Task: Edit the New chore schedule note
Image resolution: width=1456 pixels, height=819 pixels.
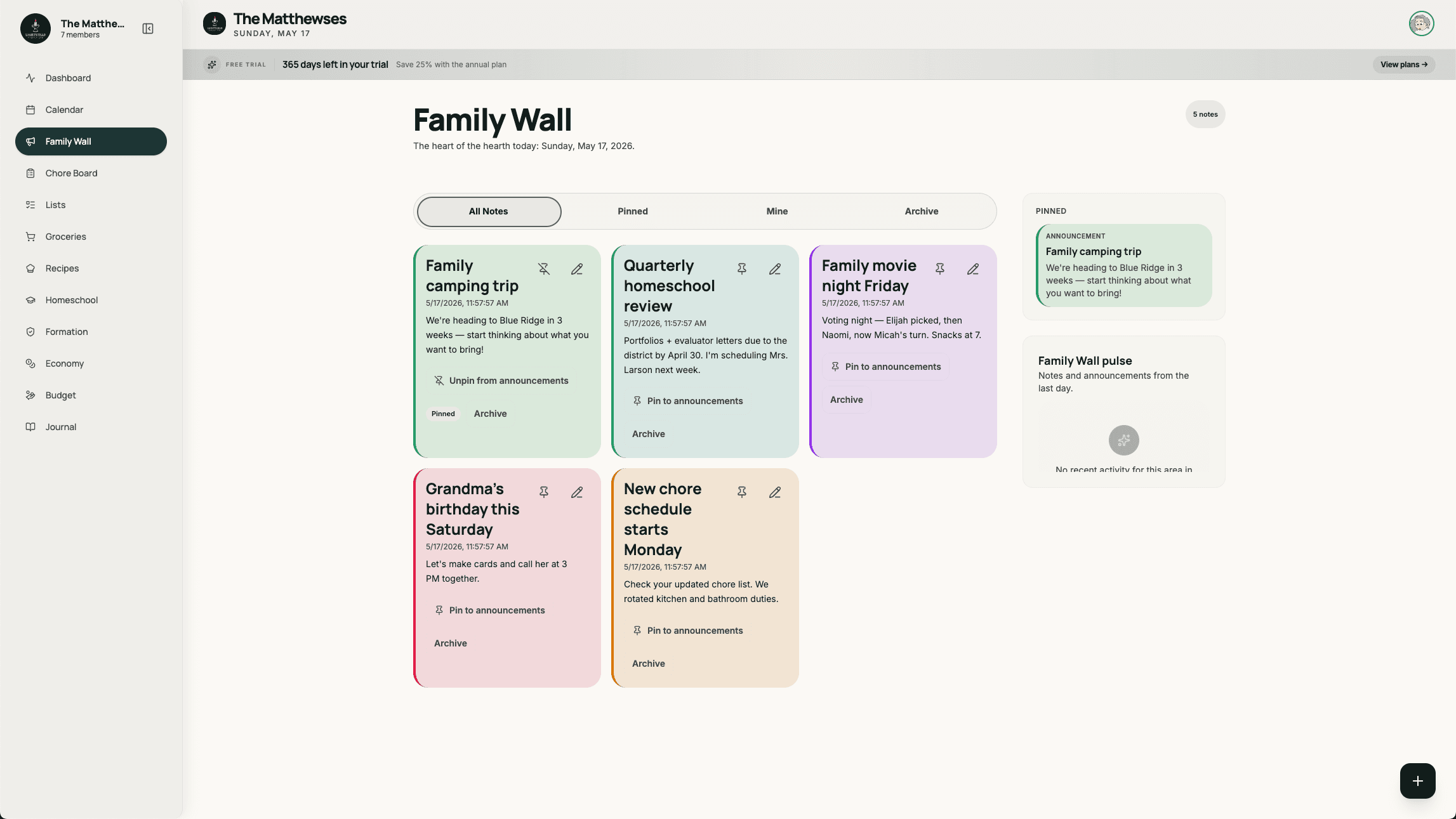Action: (775, 492)
